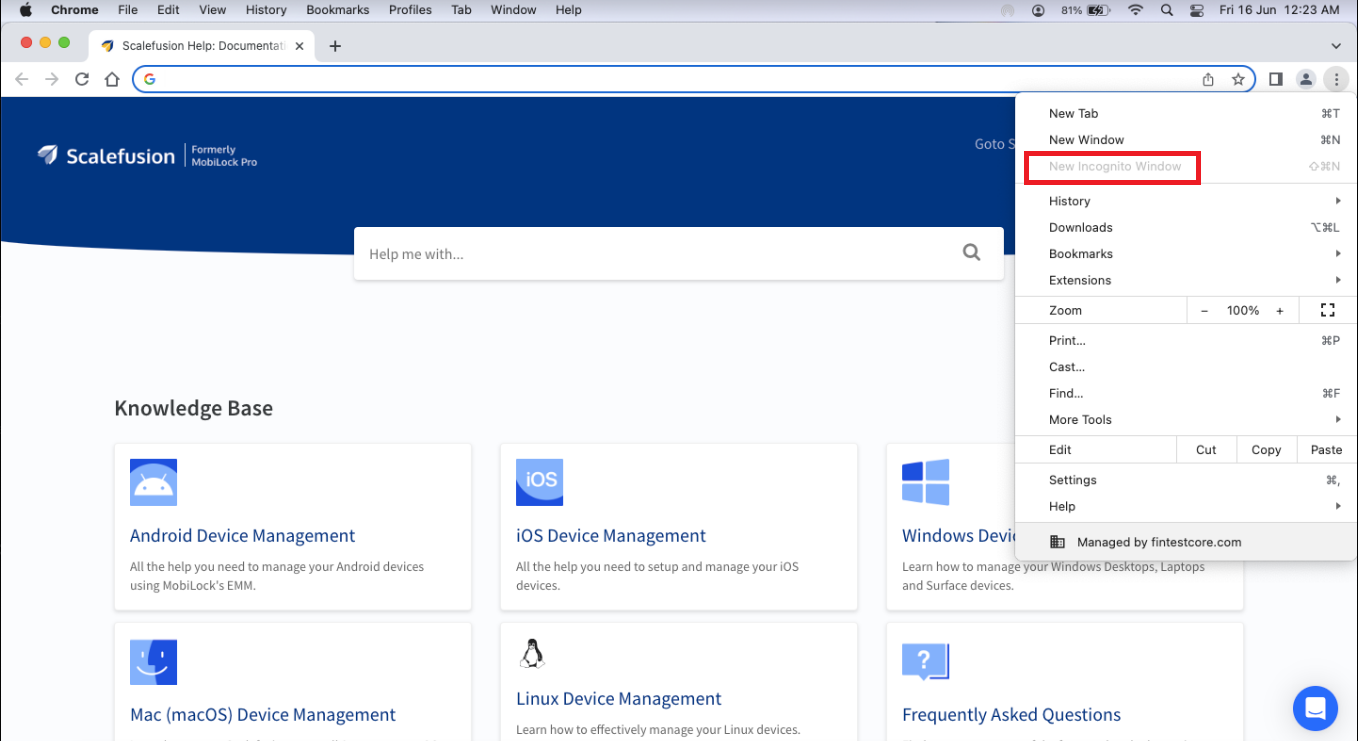Viewport: 1358px width, 741px height.
Task: Open Android Device Management link
Action: (243, 536)
